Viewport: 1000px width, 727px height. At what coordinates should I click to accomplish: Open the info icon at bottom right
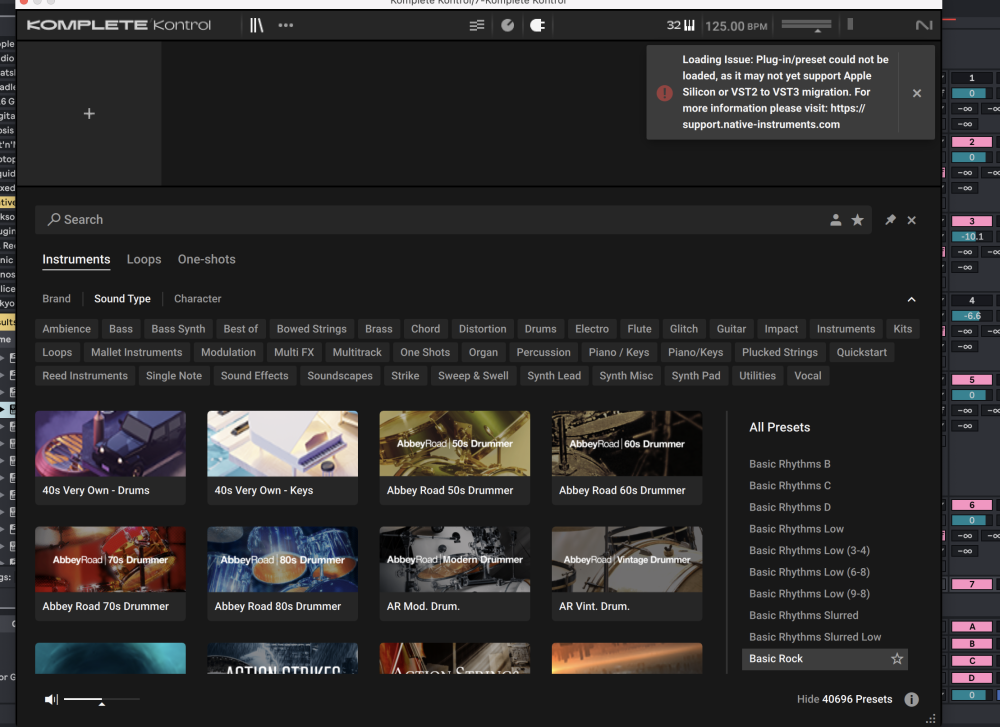tap(912, 700)
